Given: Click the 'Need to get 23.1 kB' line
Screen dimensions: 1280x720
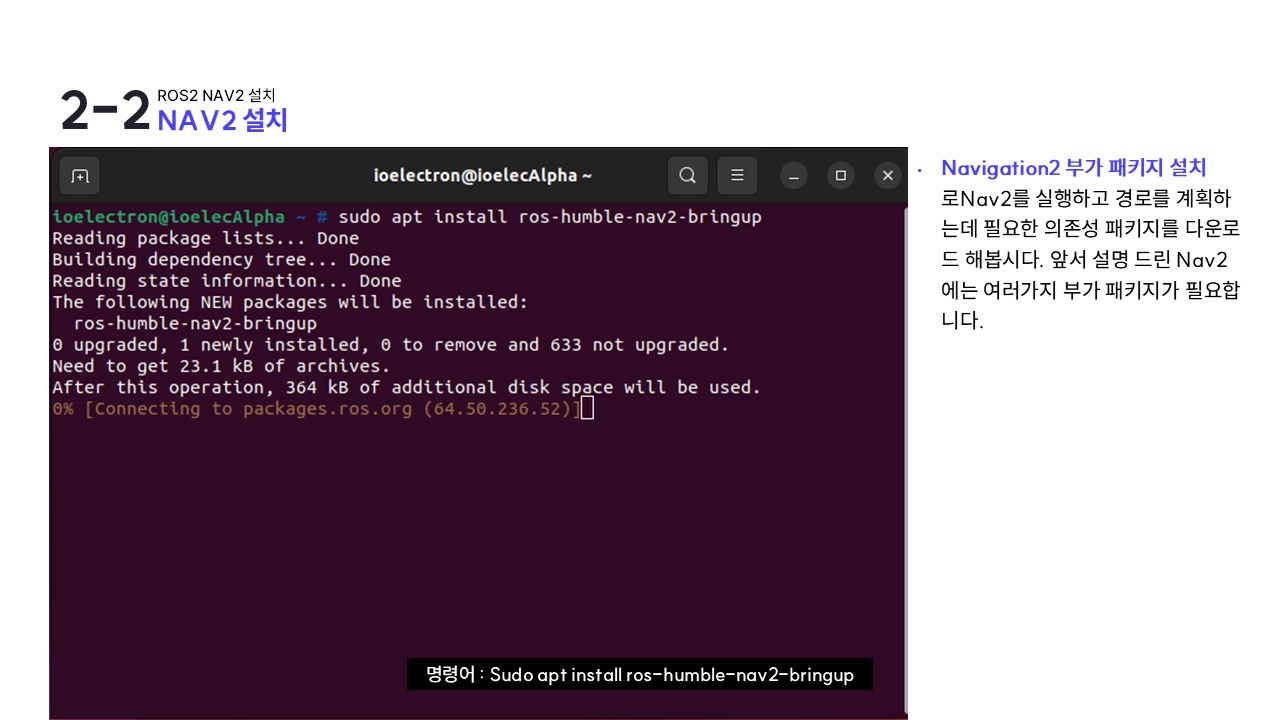Looking at the screenshot, I should pos(221,366).
